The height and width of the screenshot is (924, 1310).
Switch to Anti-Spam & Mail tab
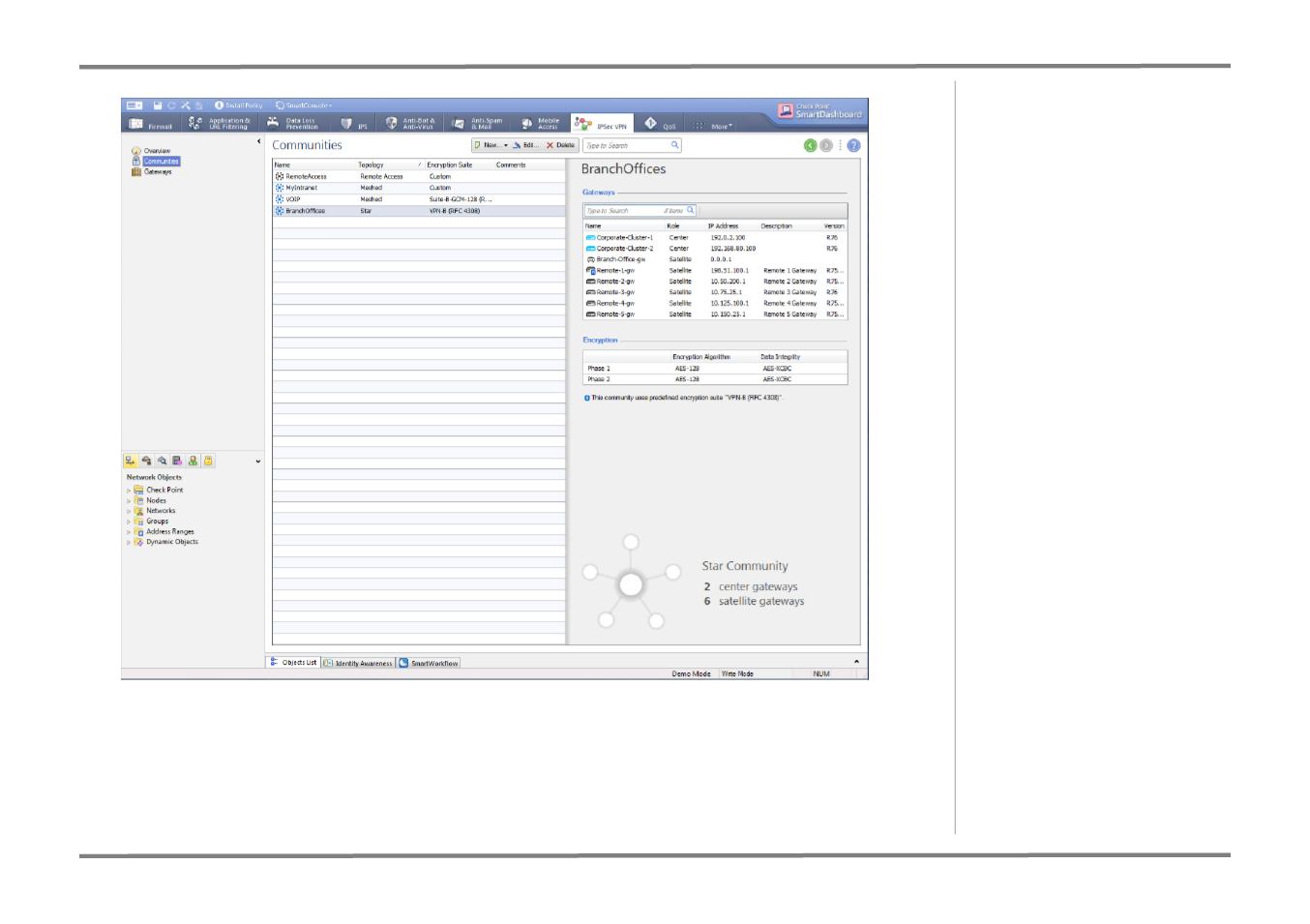coord(478,124)
